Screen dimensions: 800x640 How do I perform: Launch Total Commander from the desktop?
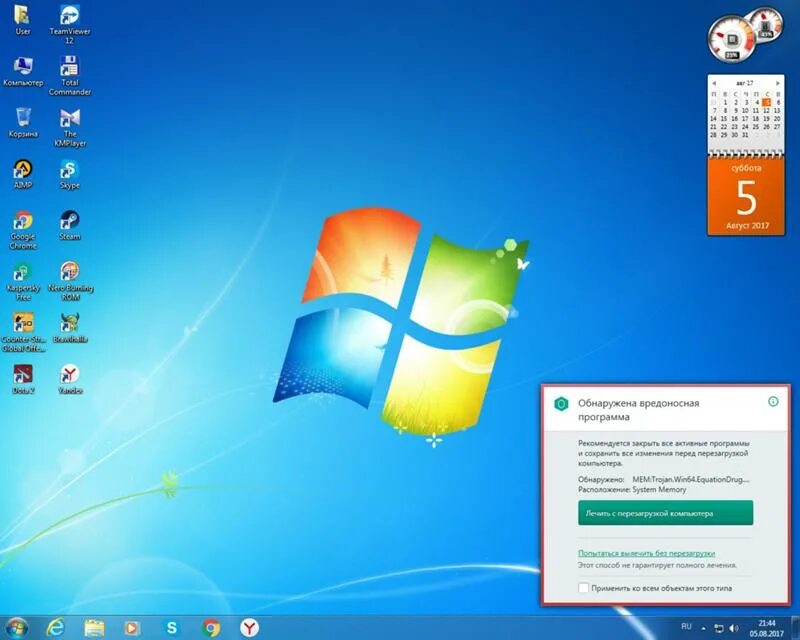coord(69,76)
